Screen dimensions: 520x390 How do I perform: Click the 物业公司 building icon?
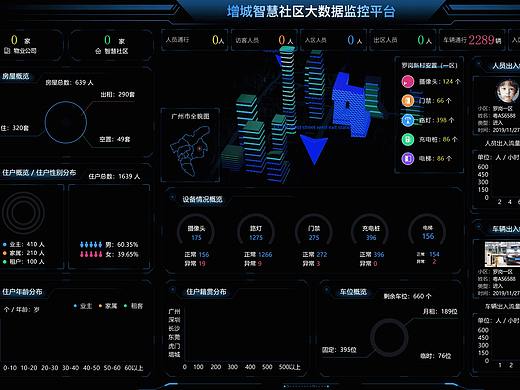tap(7, 51)
